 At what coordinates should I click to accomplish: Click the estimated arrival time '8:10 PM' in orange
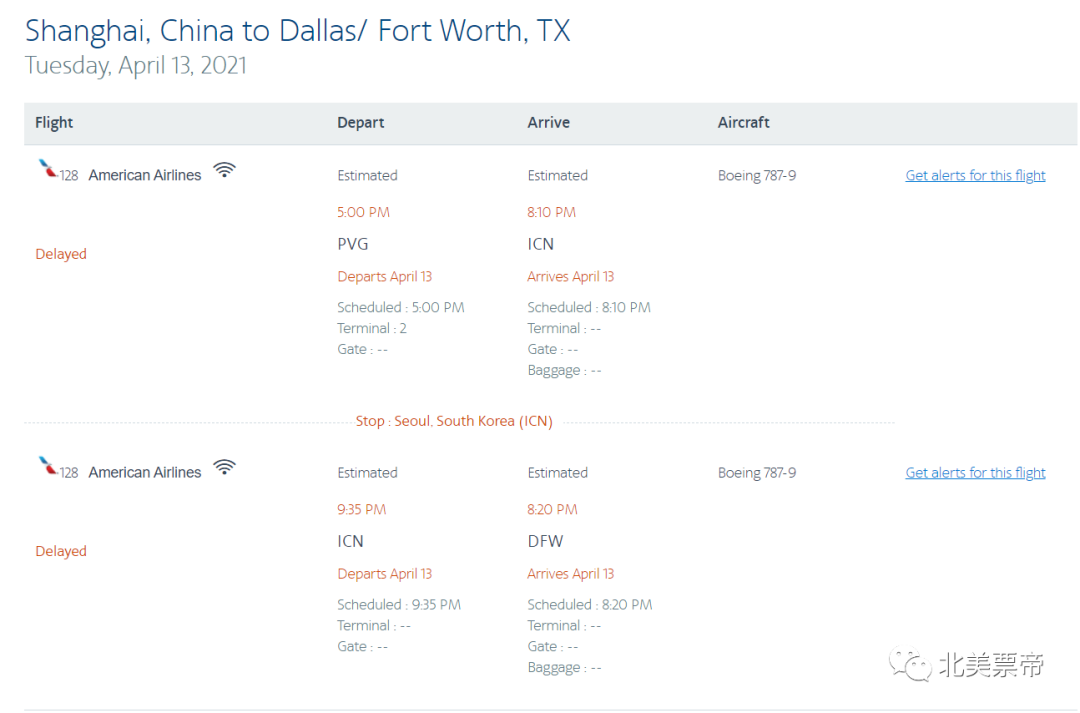[552, 212]
